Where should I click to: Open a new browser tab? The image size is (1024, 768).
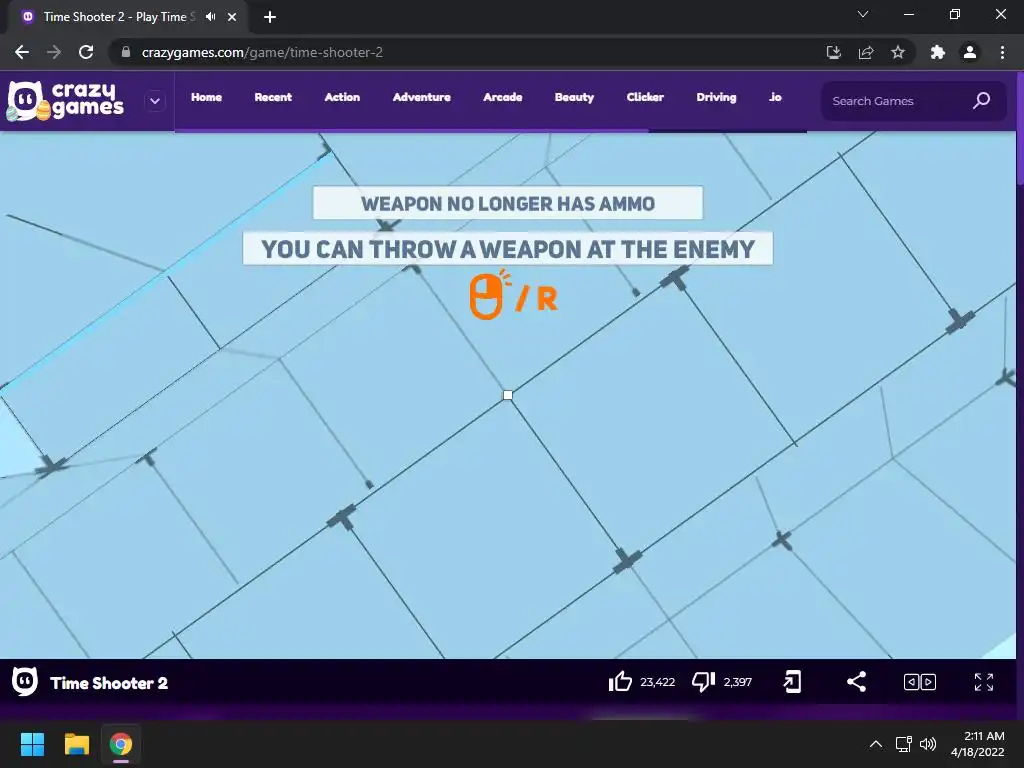pos(270,17)
